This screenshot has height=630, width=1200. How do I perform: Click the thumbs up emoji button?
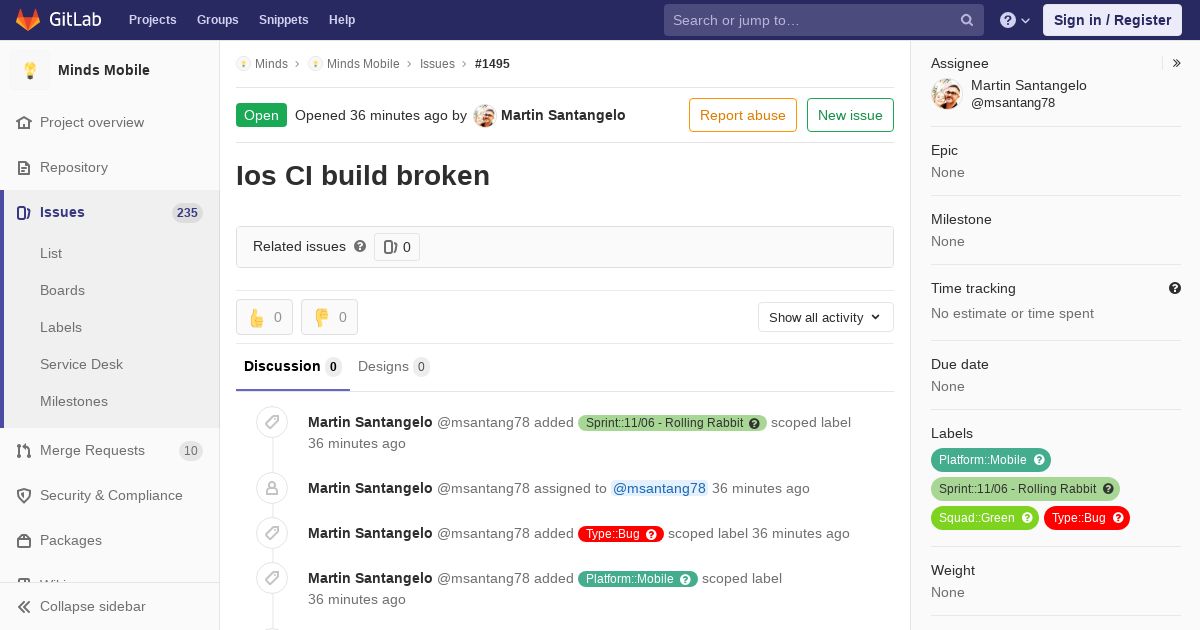tap(264, 317)
